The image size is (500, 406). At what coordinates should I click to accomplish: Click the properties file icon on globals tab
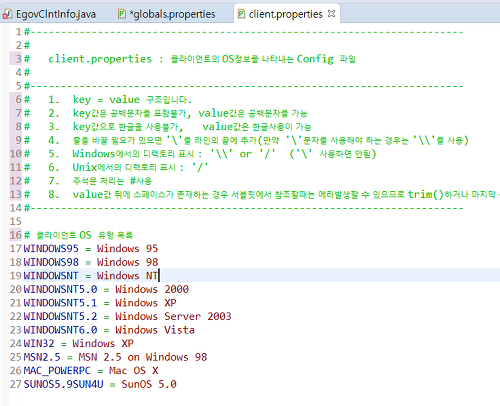coord(122,14)
